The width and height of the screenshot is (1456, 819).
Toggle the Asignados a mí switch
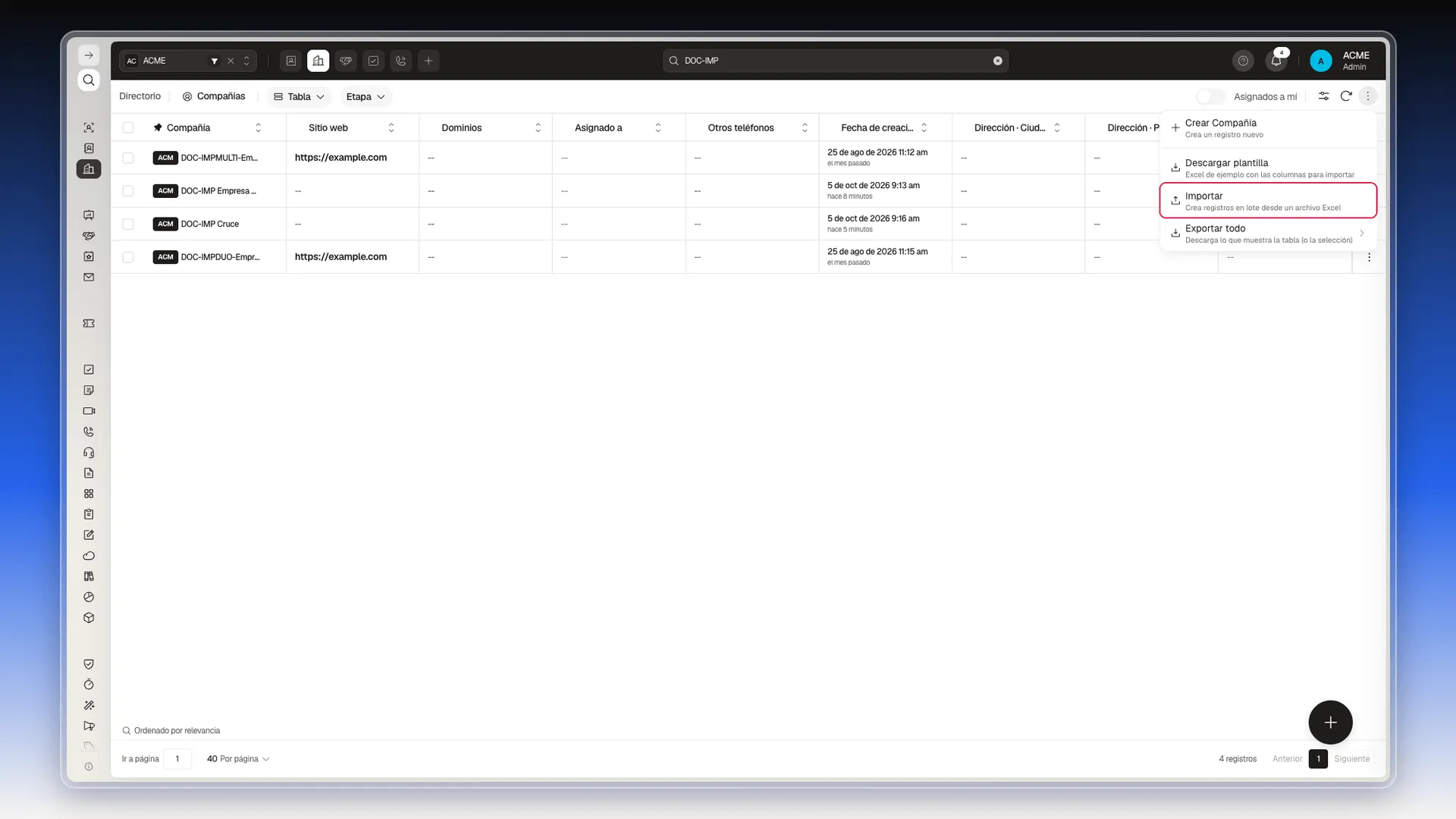(x=1210, y=96)
